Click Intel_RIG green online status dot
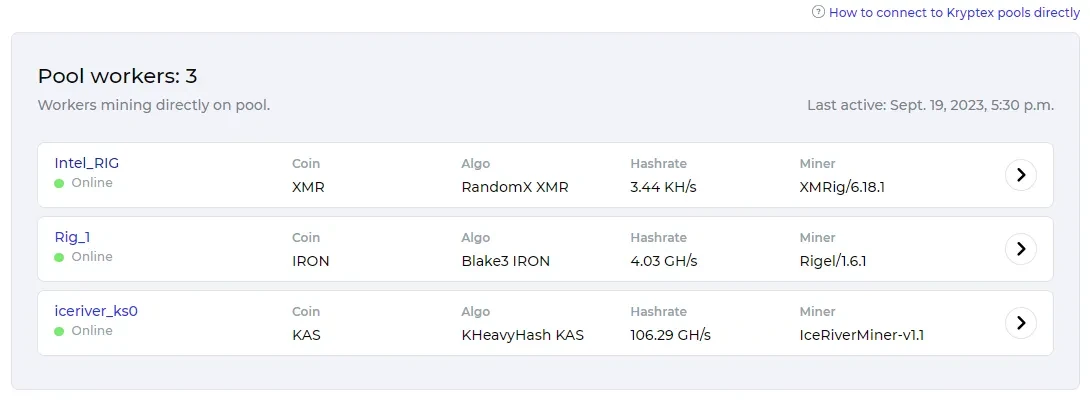The width and height of the screenshot is (1090, 401). (x=59, y=184)
